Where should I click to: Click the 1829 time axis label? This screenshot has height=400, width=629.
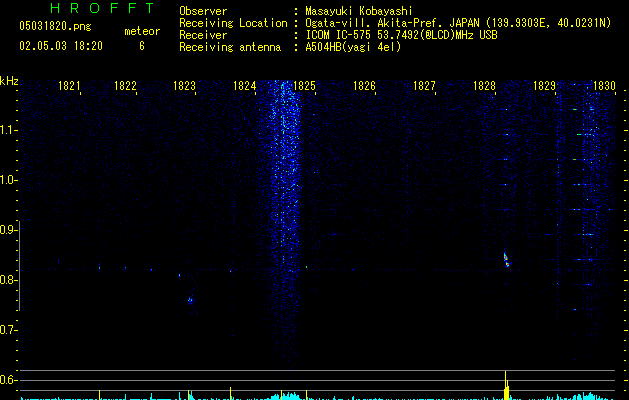click(x=544, y=86)
